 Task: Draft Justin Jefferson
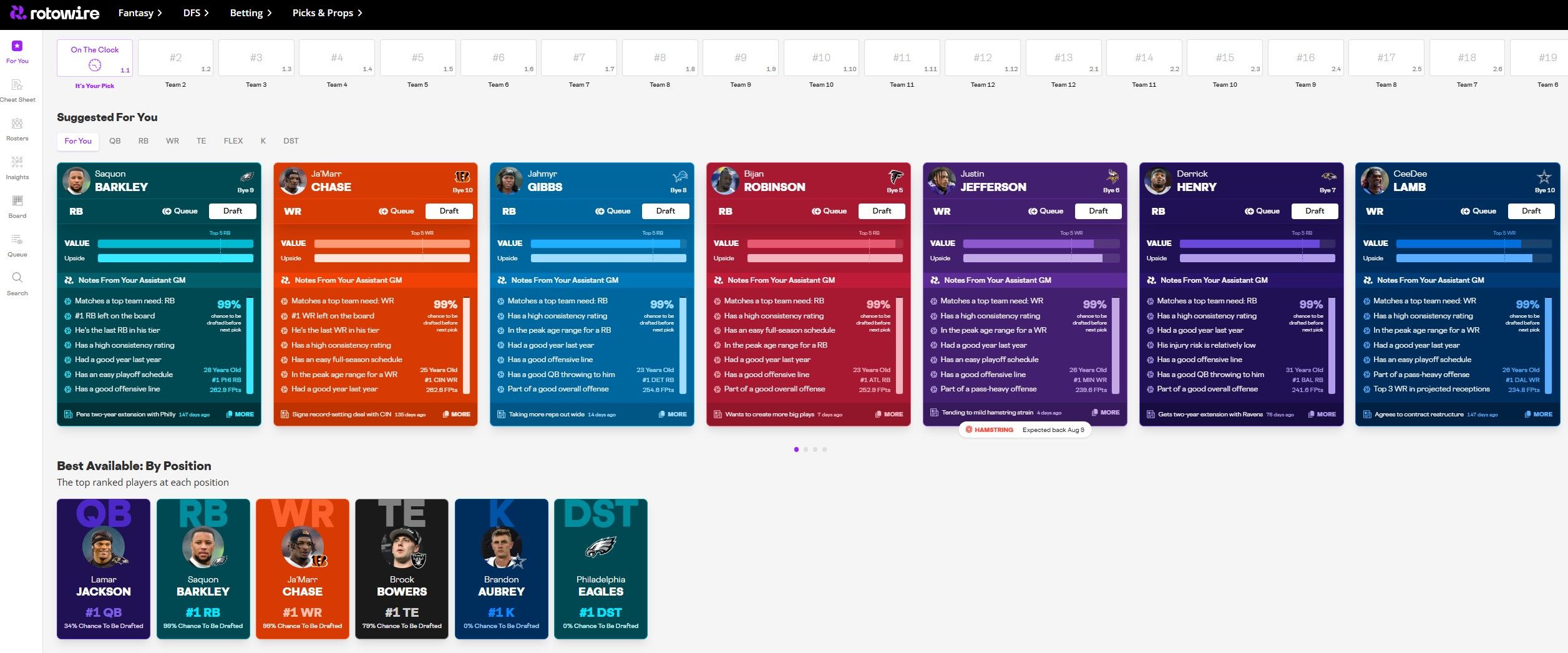pyautogui.click(x=1099, y=211)
